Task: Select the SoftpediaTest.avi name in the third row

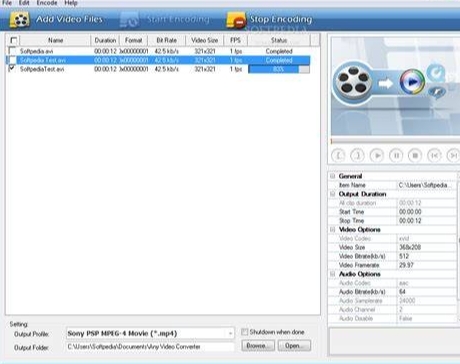Action: [42, 69]
